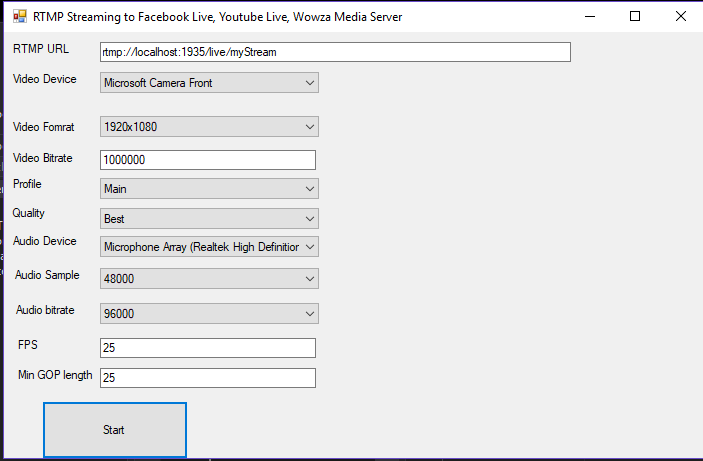
Task: Click the RTMP URL text field
Action: 334,52
